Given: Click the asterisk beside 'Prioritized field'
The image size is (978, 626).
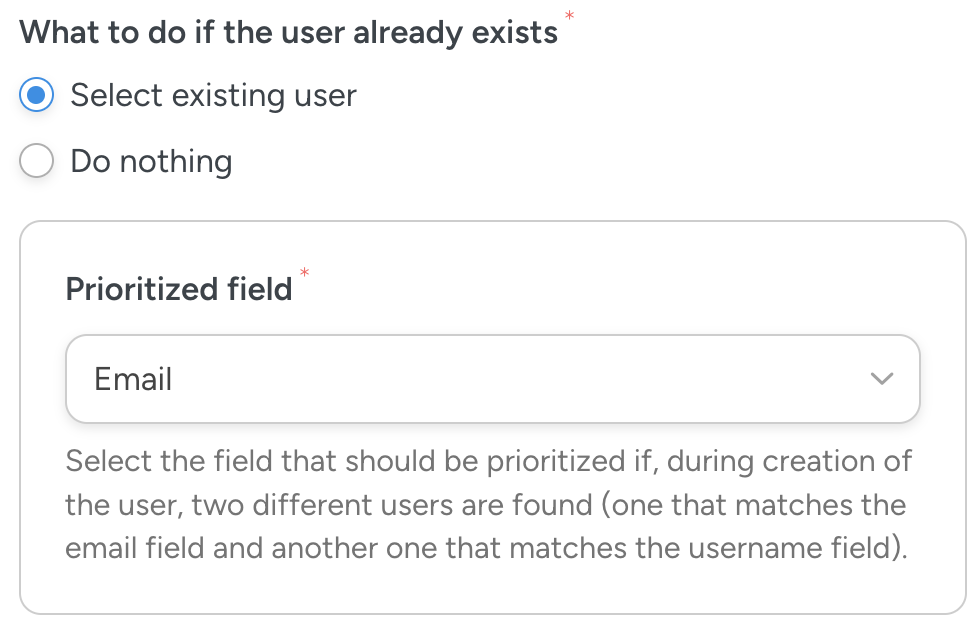Looking at the screenshot, I should (x=302, y=272).
